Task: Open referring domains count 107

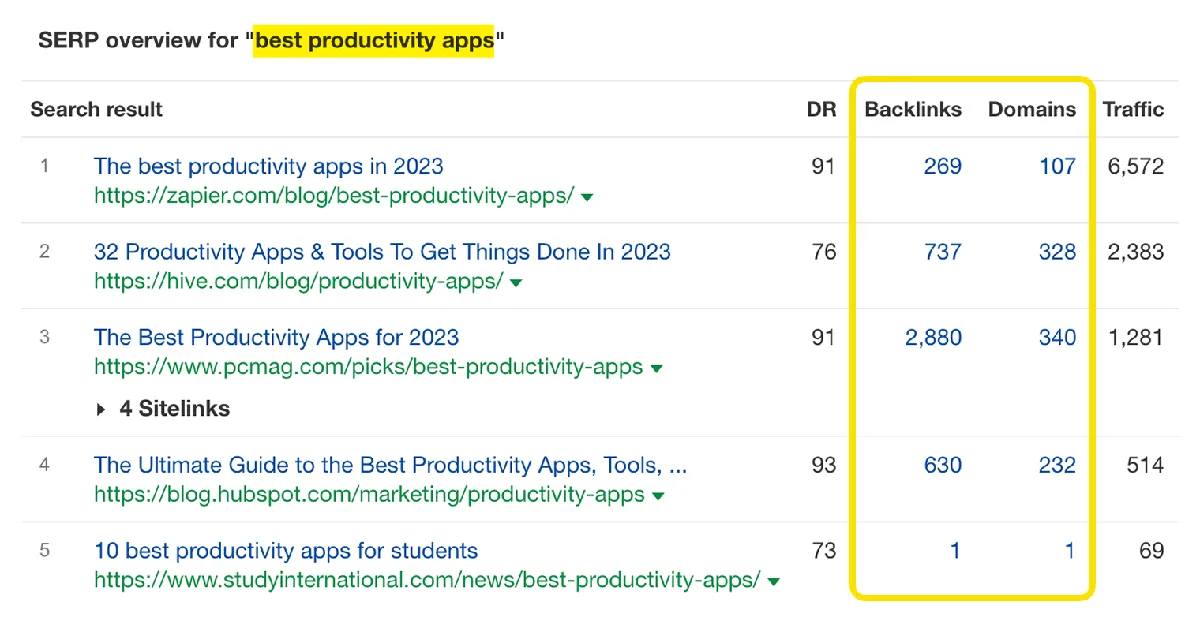Action: pyautogui.click(x=1057, y=166)
